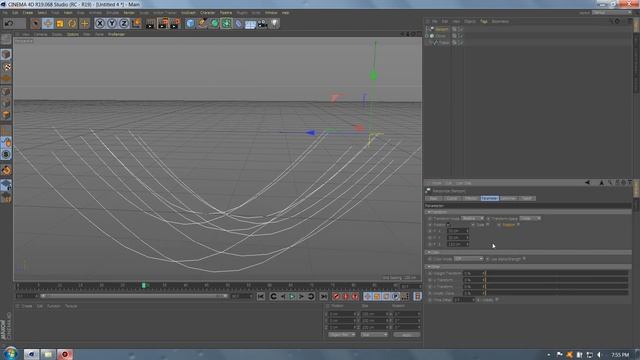Image resolution: width=640 pixels, height=360 pixels.
Task: Toggle Y axis lock
Action: [x=112, y=23]
